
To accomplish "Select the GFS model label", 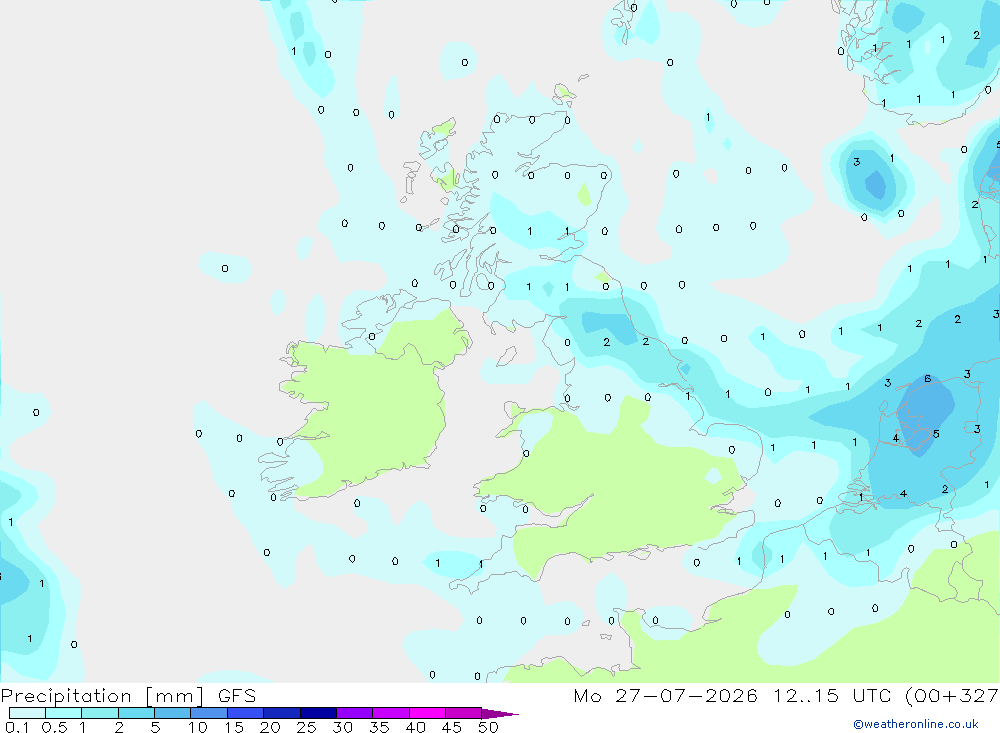I will pyautogui.click(x=237, y=696).
